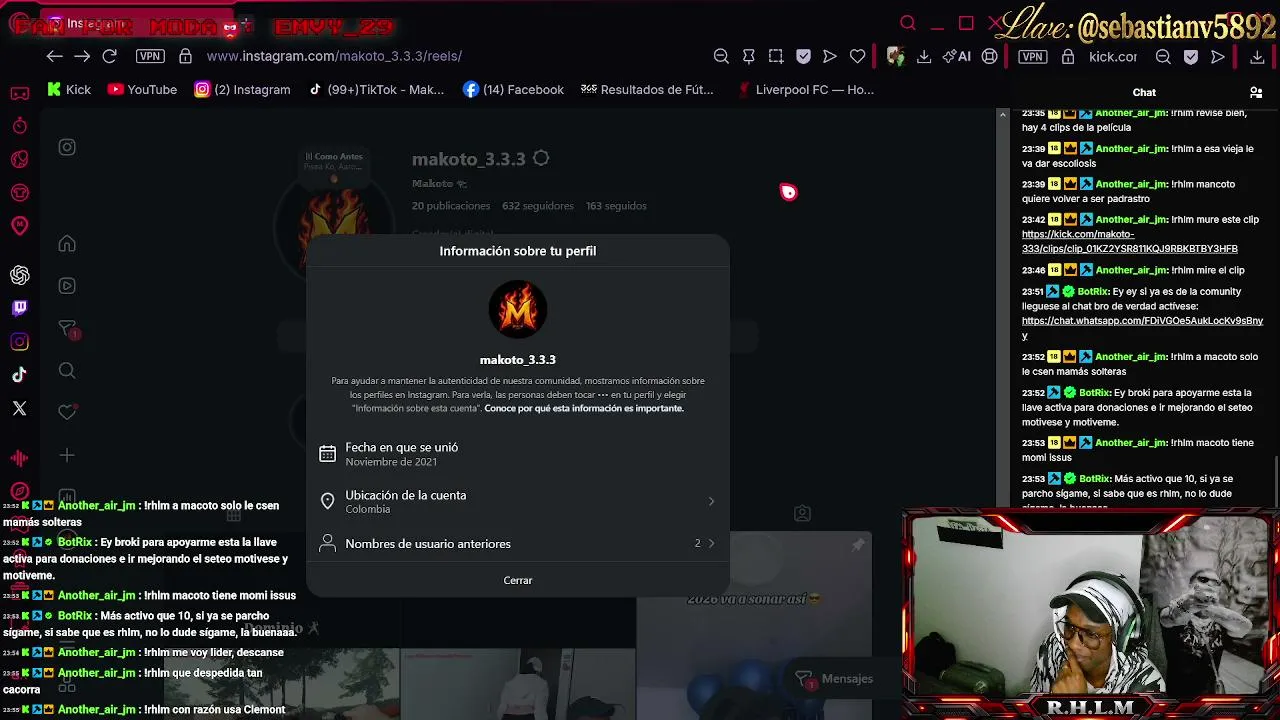Open the Aria AI assistant icon

click(957, 56)
